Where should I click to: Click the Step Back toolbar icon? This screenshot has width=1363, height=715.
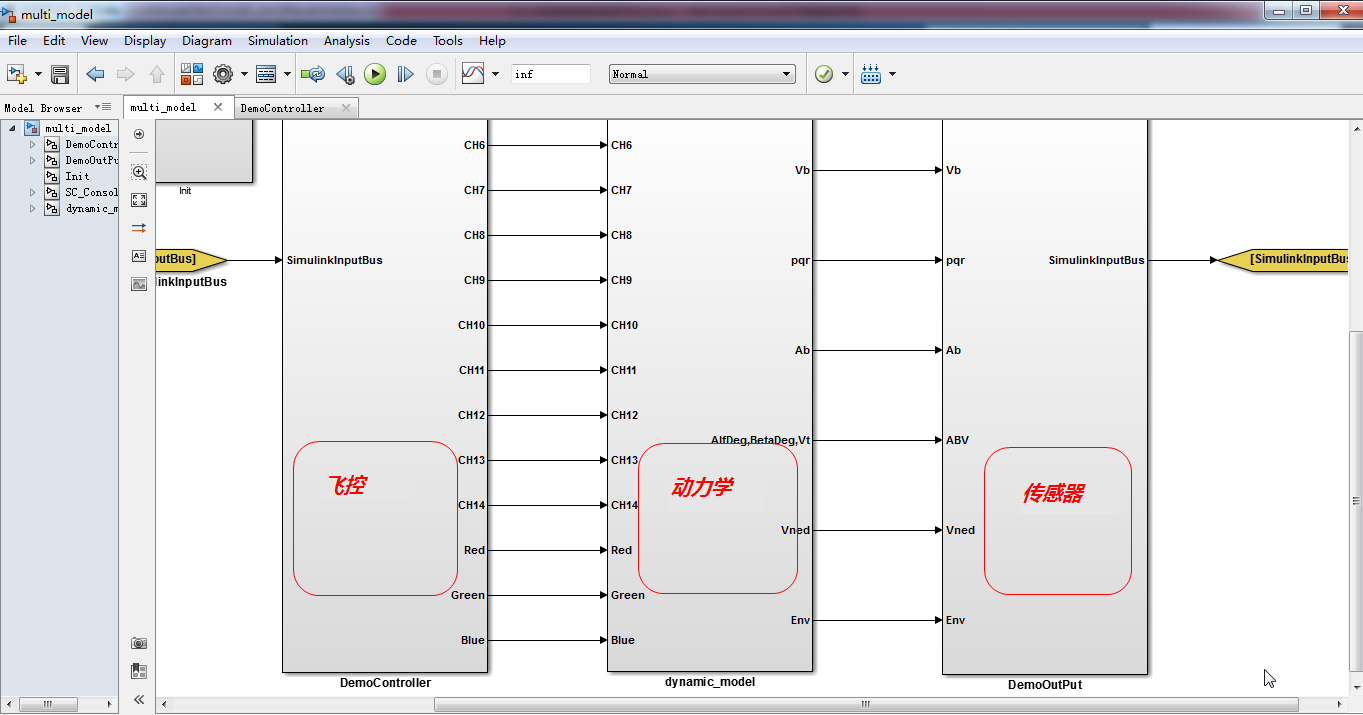345,74
